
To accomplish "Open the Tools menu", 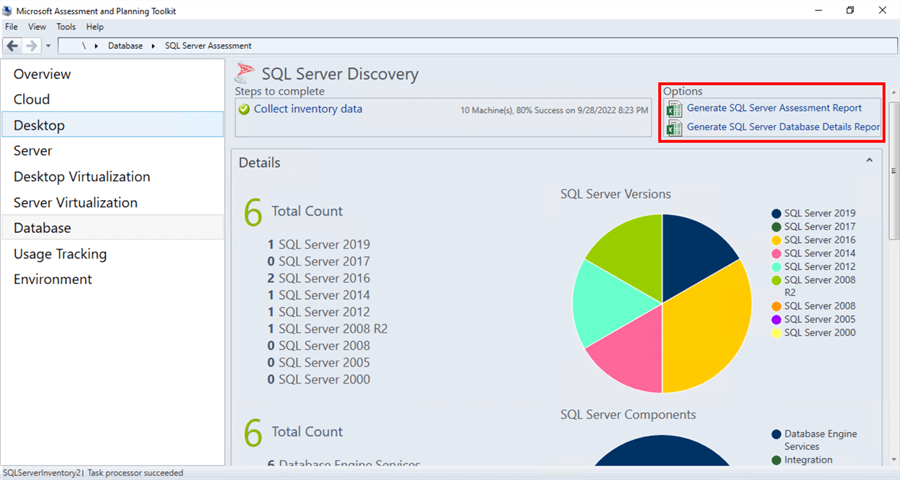I will pos(66,27).
